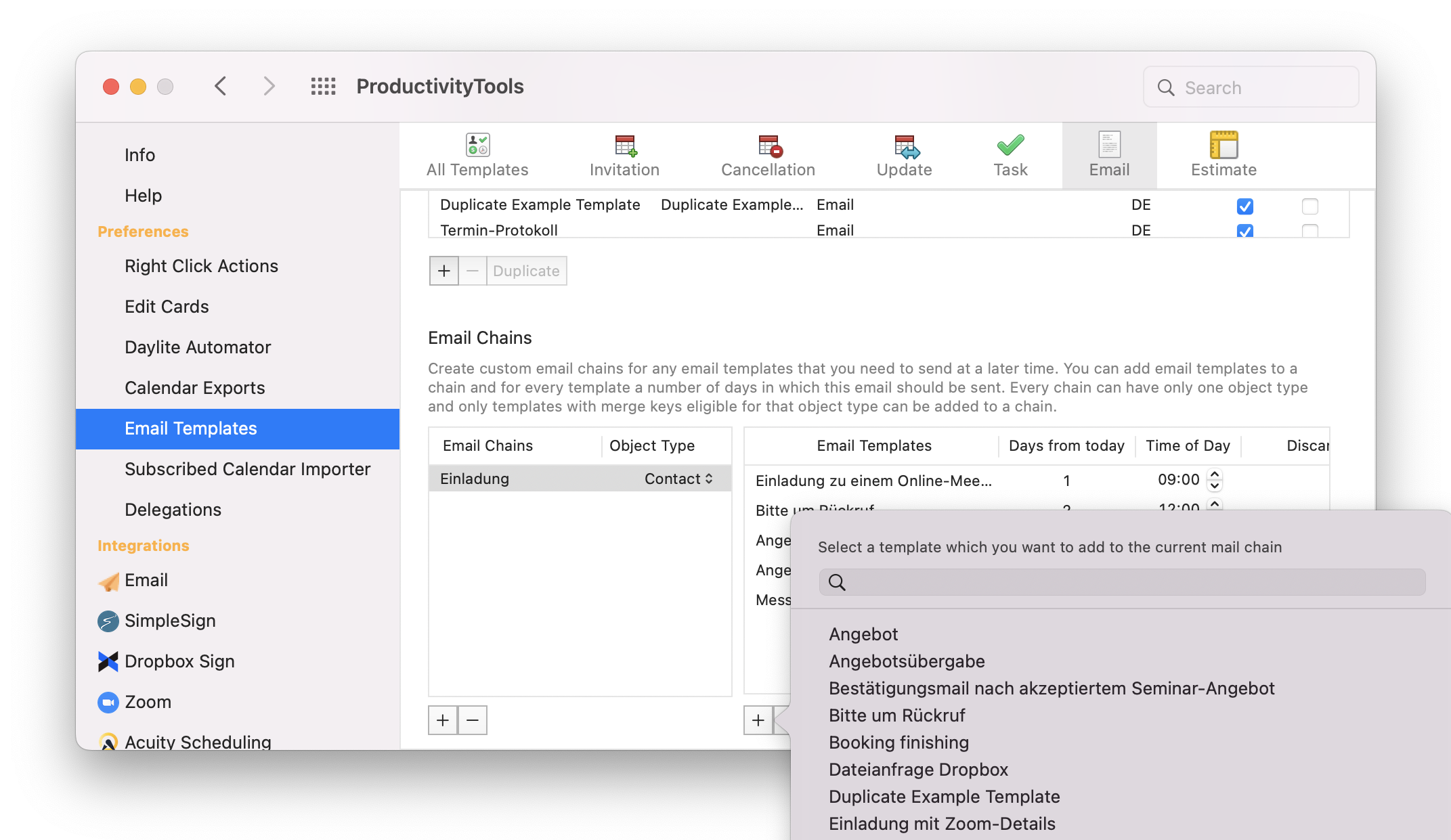
Task: Click the magnifier icon in template search
Action: [837, 582]
